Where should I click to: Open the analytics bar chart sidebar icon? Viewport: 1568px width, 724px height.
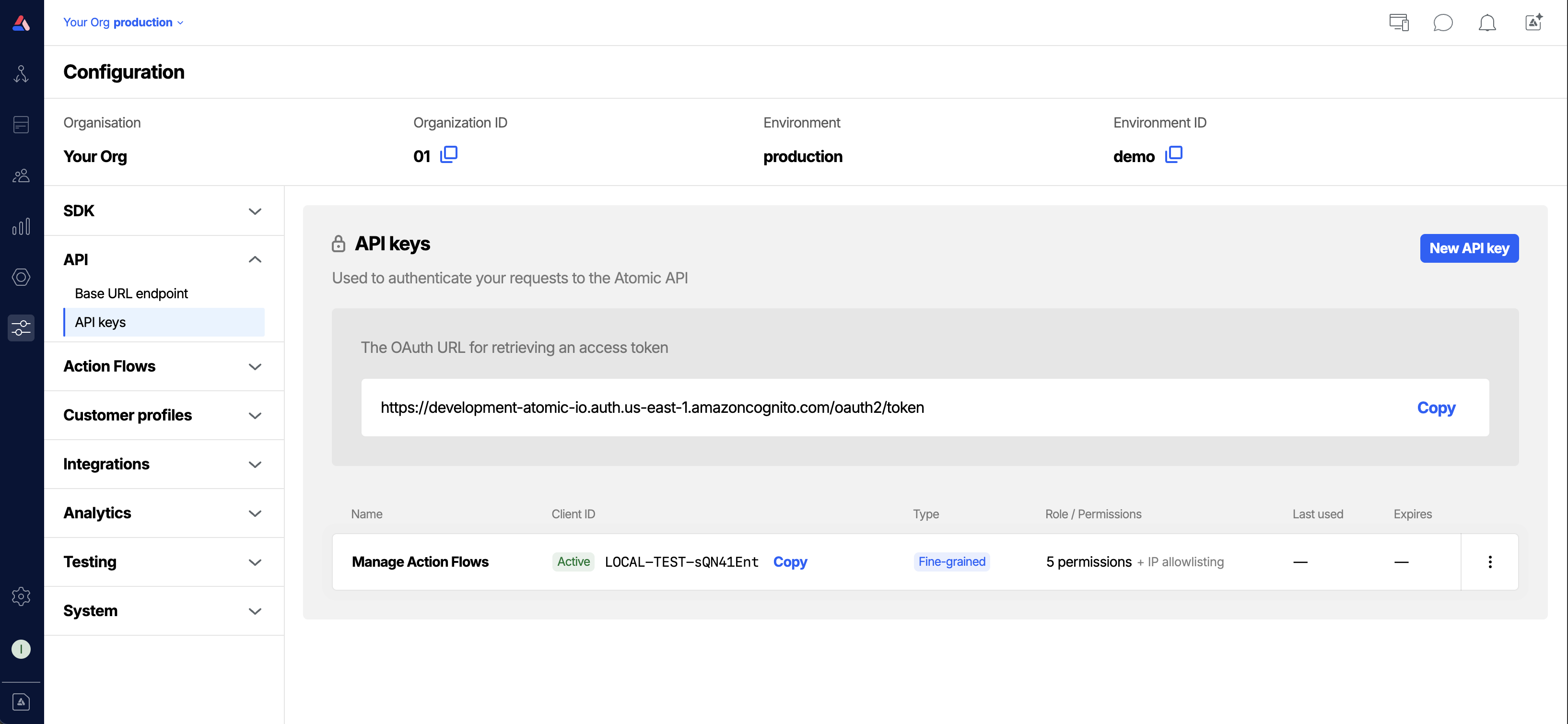(21, 226)
